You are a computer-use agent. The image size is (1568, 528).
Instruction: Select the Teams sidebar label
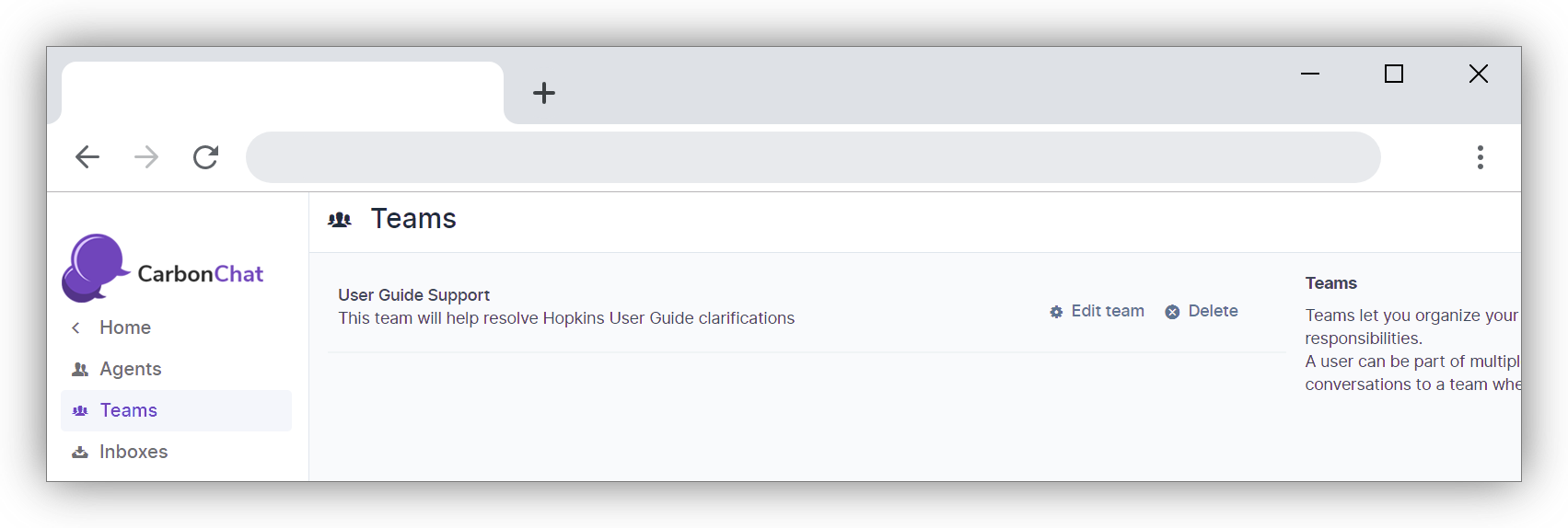point(129,410)
